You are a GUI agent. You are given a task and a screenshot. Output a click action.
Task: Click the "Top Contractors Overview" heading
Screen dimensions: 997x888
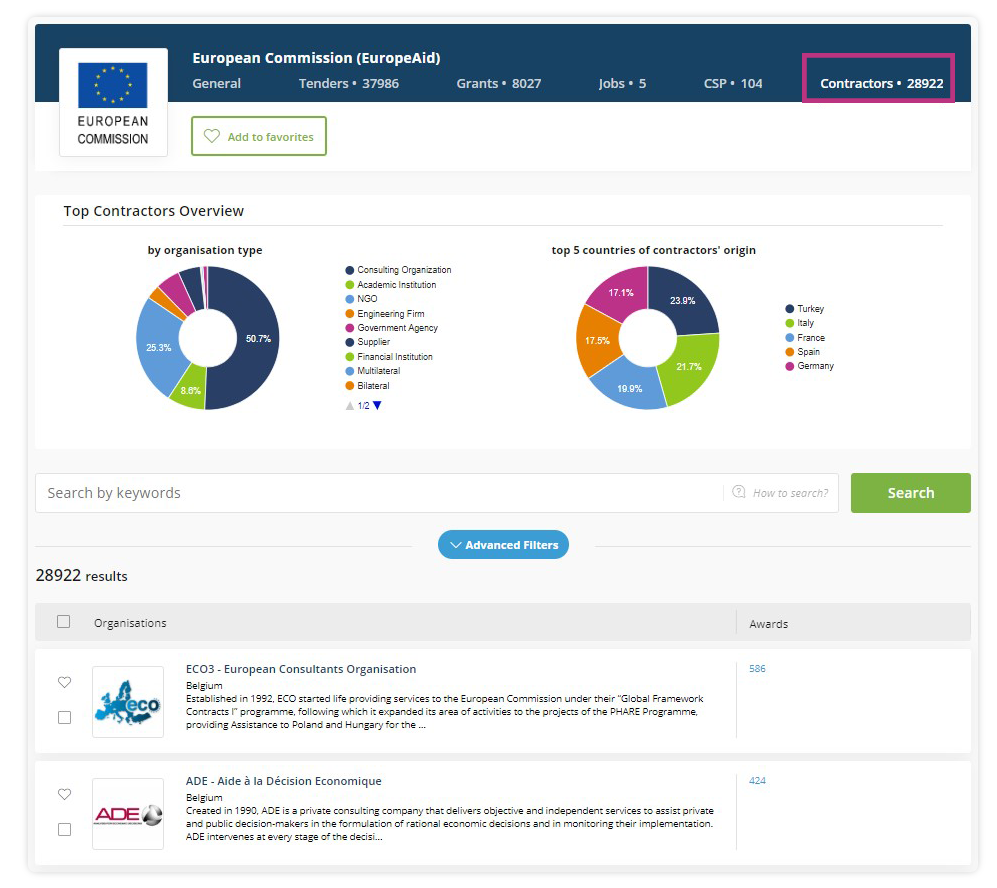(x=154, y=211)
